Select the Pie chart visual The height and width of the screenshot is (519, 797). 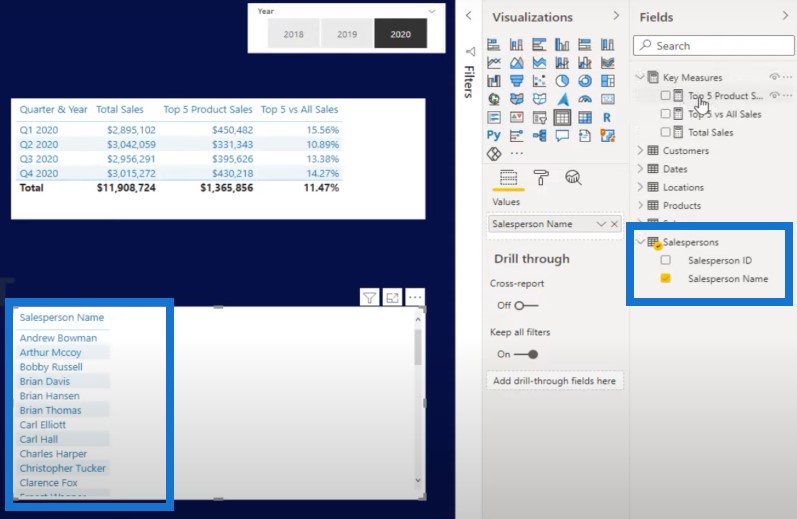click(x=562, y=81)
